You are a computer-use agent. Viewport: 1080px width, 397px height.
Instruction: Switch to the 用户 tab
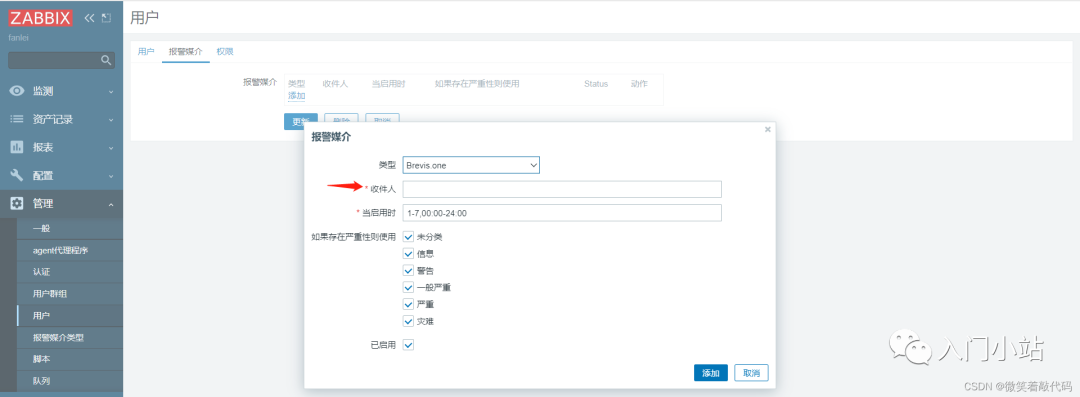[146, 52]
